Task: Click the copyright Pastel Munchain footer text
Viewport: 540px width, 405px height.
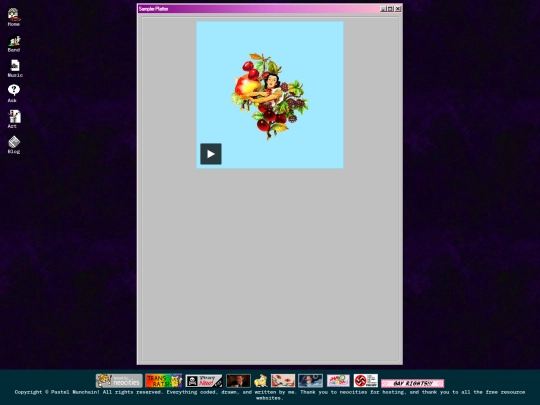Action: (x=270, y=395)
